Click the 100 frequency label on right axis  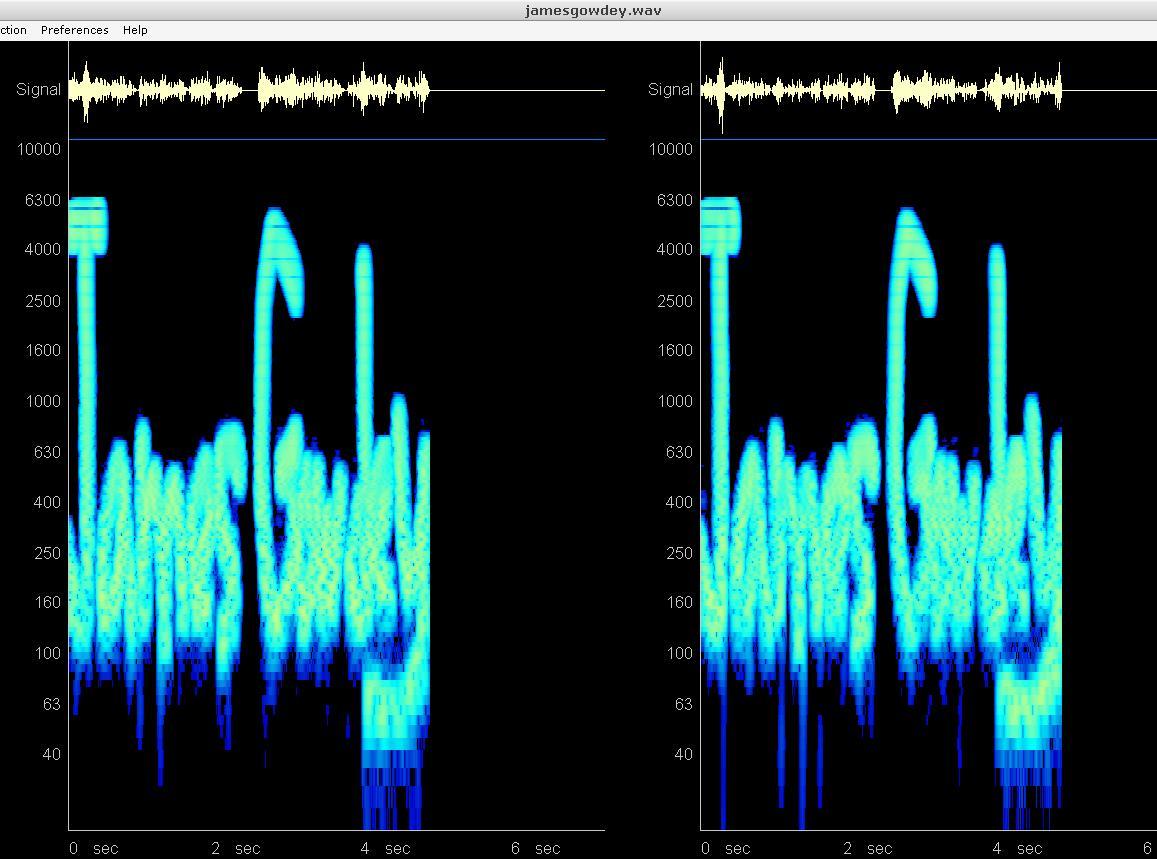pyautogui.click(x=679, y=653)
